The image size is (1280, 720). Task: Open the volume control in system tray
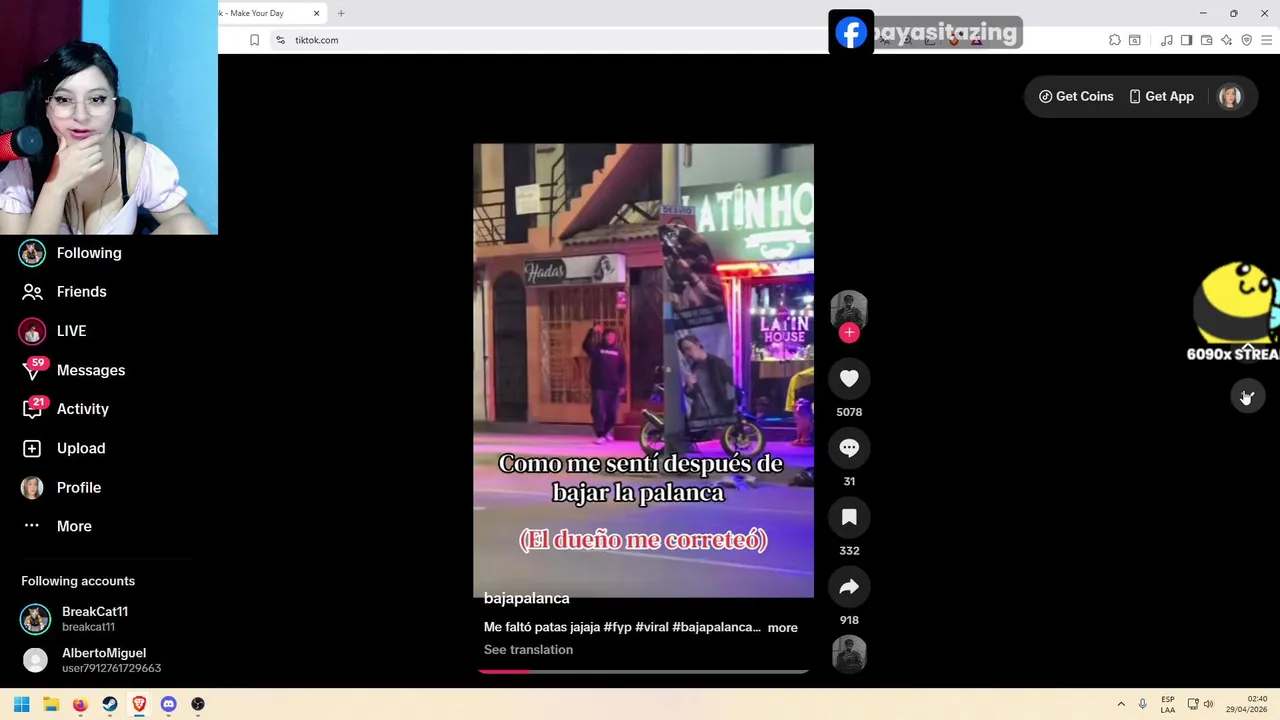pyautogui.click(x=1209, y=704)
